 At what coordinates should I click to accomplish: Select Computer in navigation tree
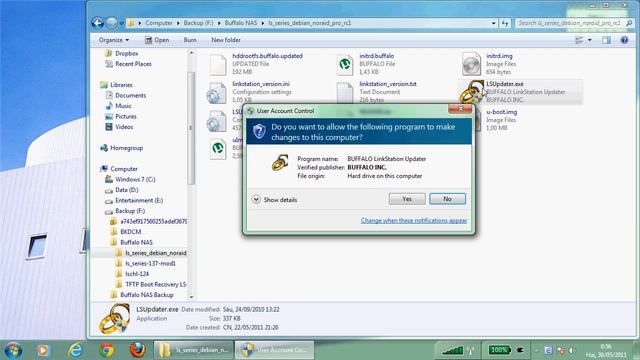point(119,169)
